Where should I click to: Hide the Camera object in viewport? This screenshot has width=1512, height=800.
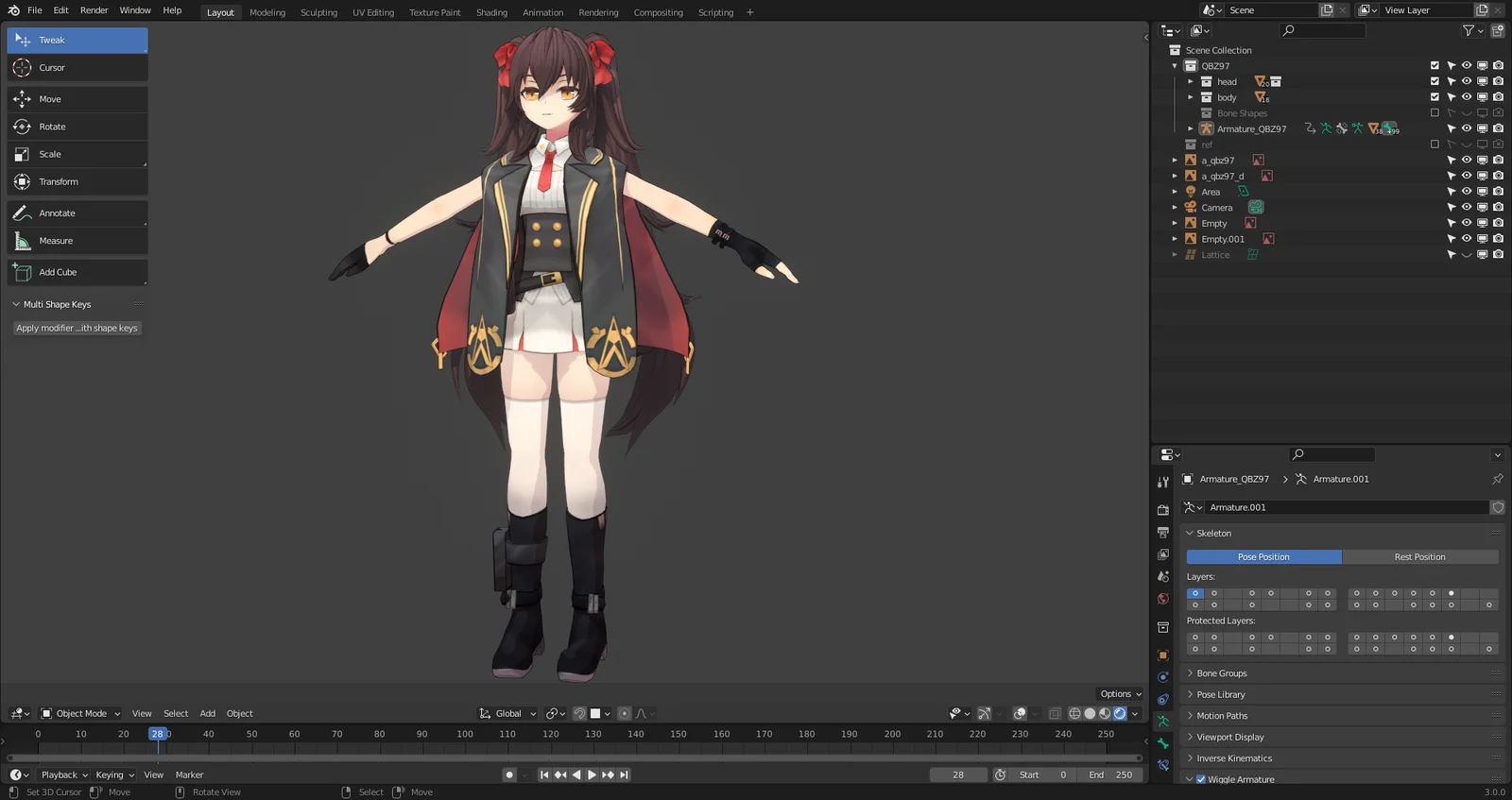coord(1467,208)
